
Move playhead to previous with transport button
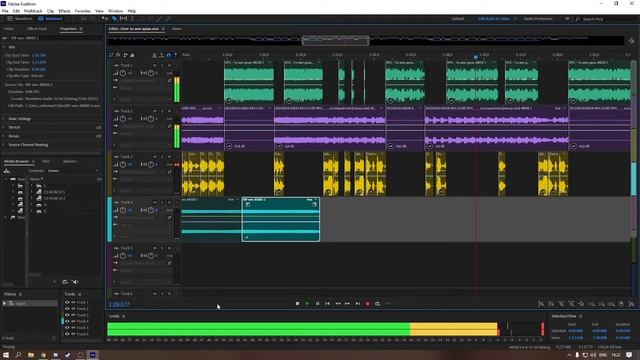pos(327,304)
